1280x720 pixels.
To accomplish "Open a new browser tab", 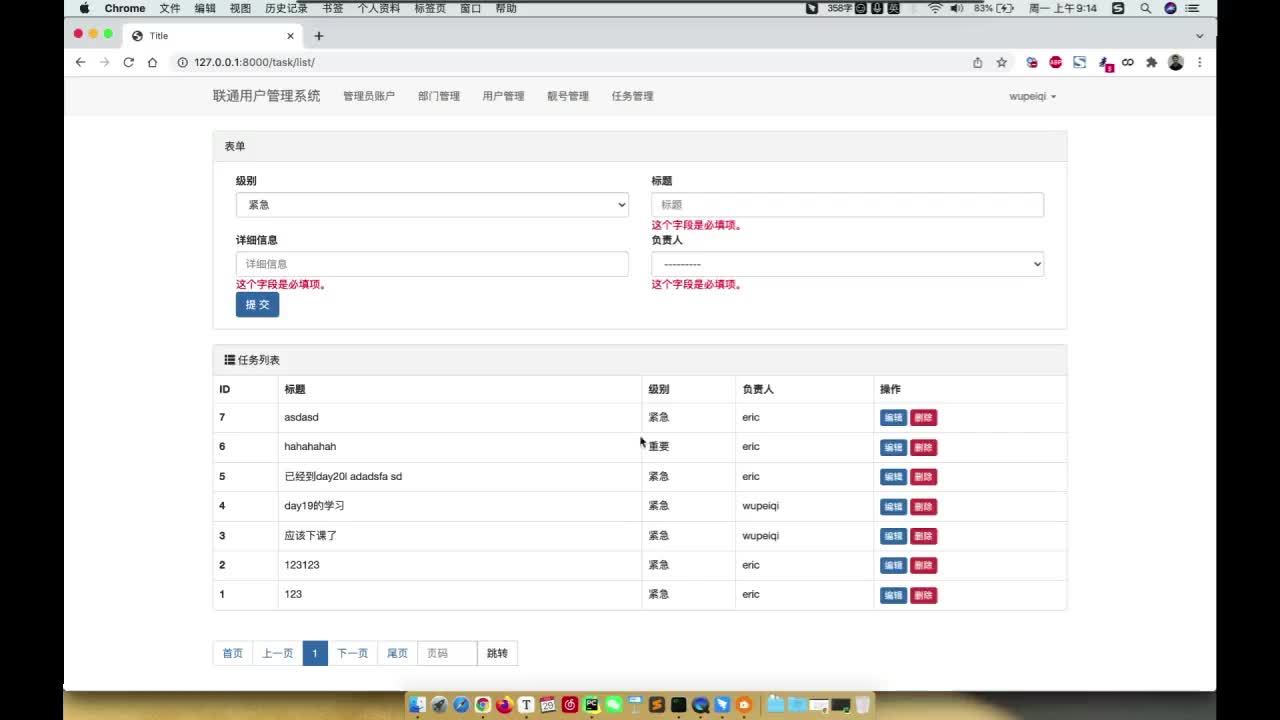I will click(319, 36).
